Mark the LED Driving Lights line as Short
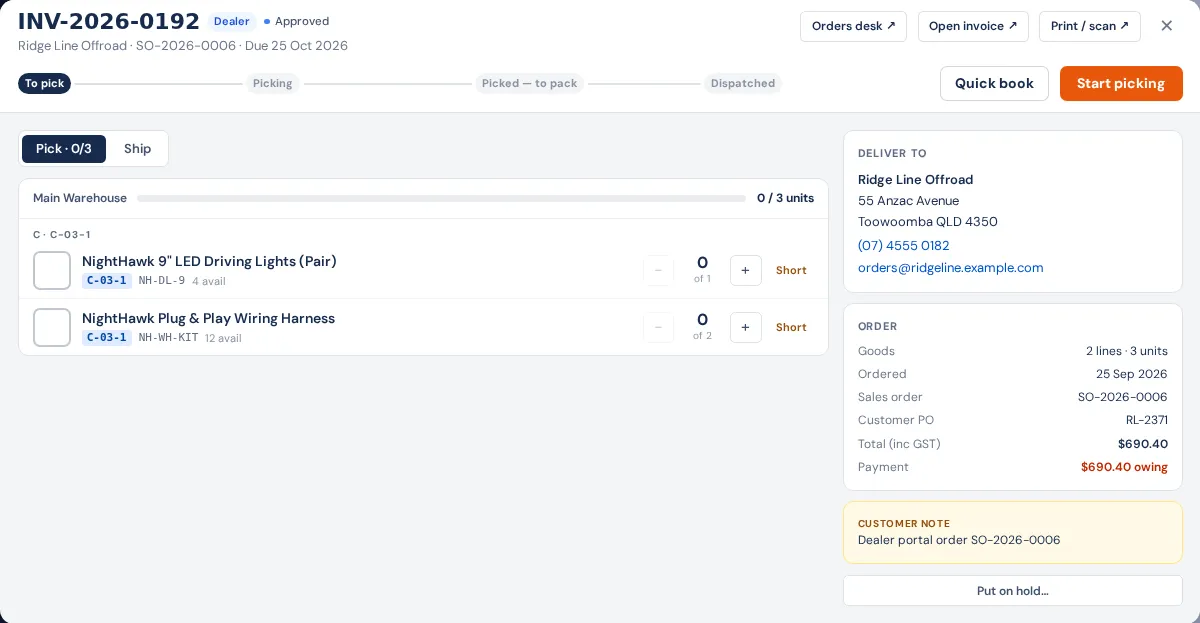This screenshot has width=1200, height=623. (791, 270)
